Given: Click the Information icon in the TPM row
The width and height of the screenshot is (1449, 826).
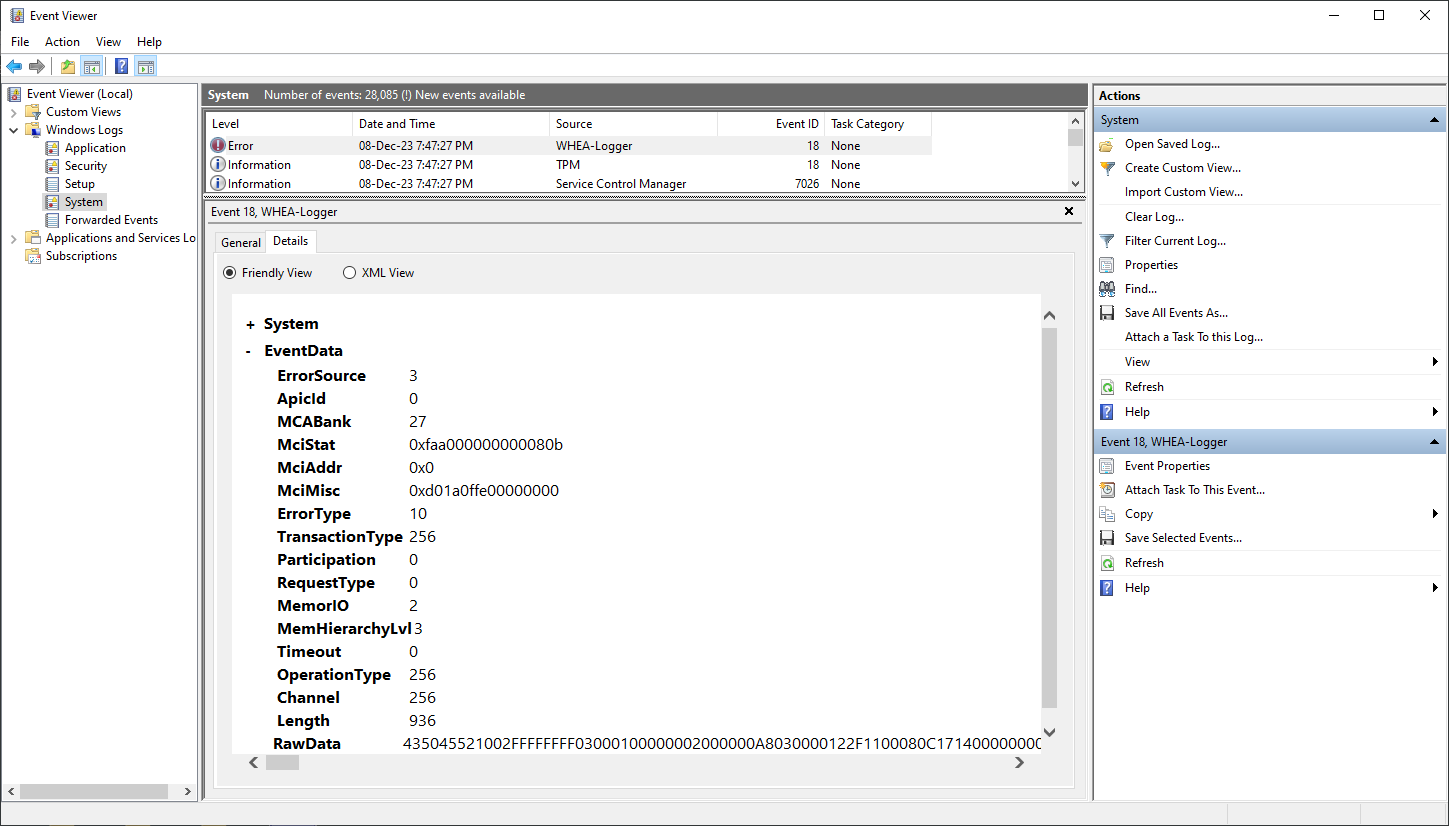Looking at the screenshot, I should [218, 164].
